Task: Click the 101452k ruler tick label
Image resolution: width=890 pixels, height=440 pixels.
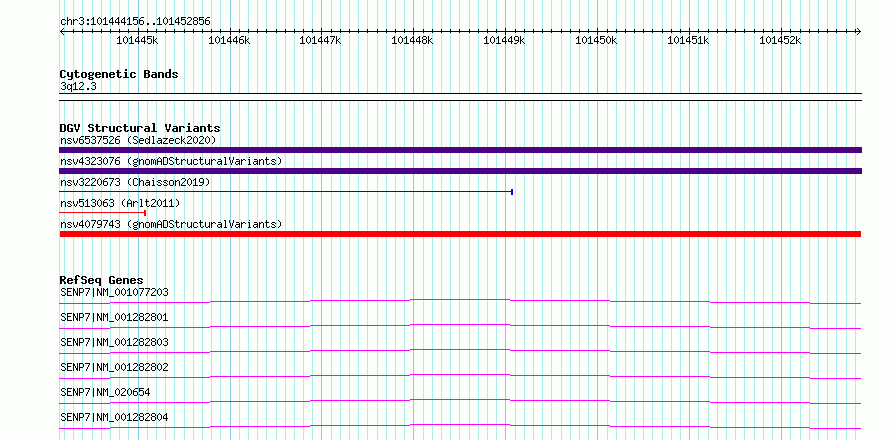Action: coord(780,40)
